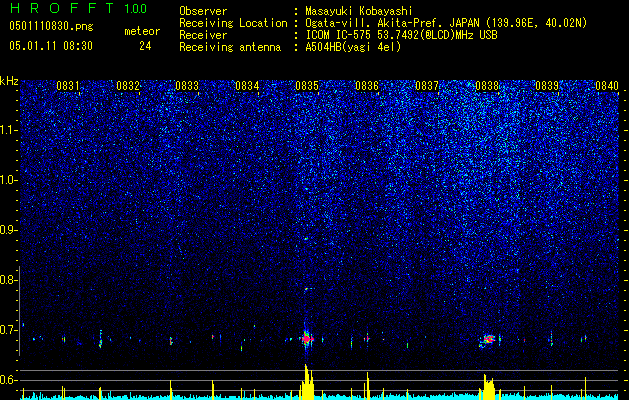The height and width of the screenshot is (400, 629).
Task: Click the 0834 time marker
Action: [x=247, y=86]
